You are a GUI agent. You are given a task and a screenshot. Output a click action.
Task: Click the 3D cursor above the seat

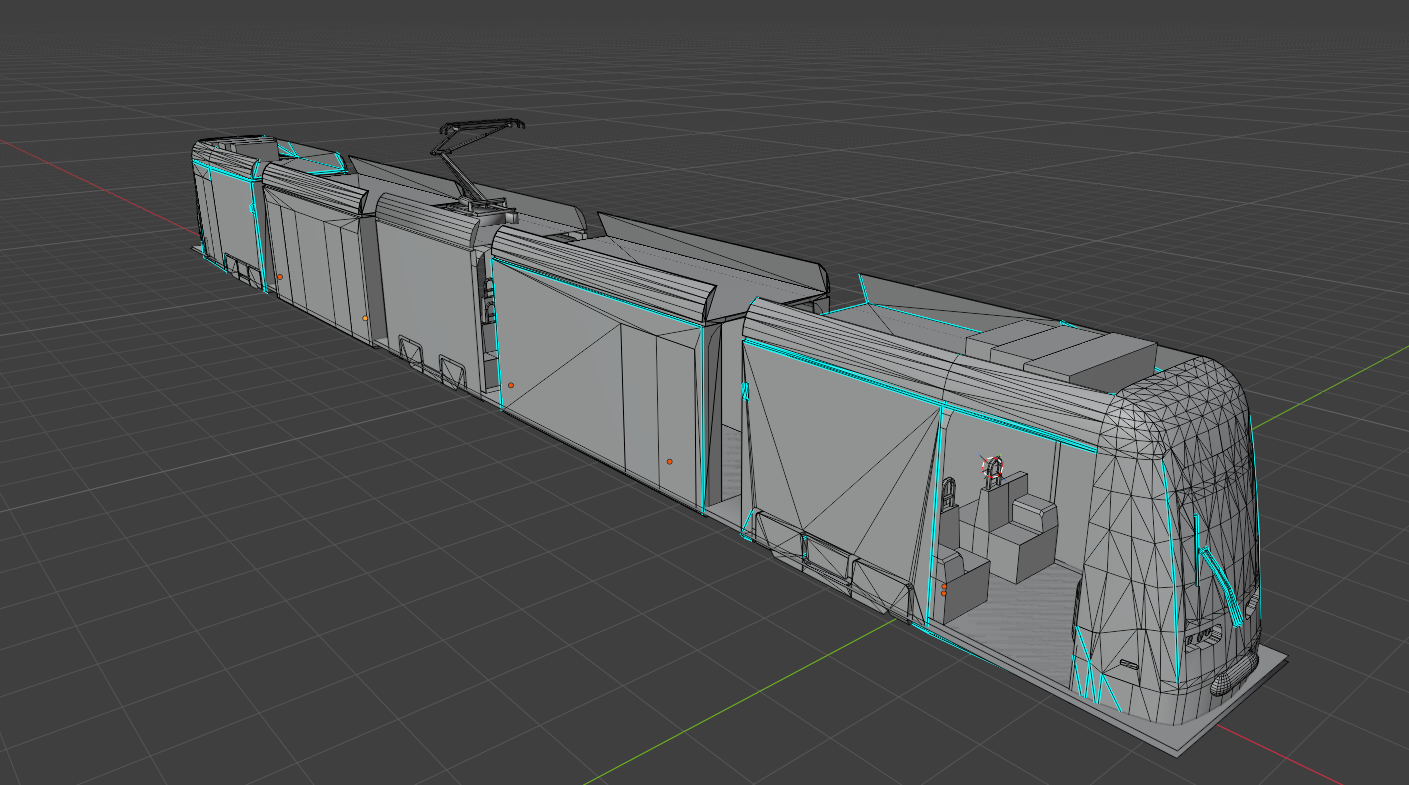pos(993,465)
